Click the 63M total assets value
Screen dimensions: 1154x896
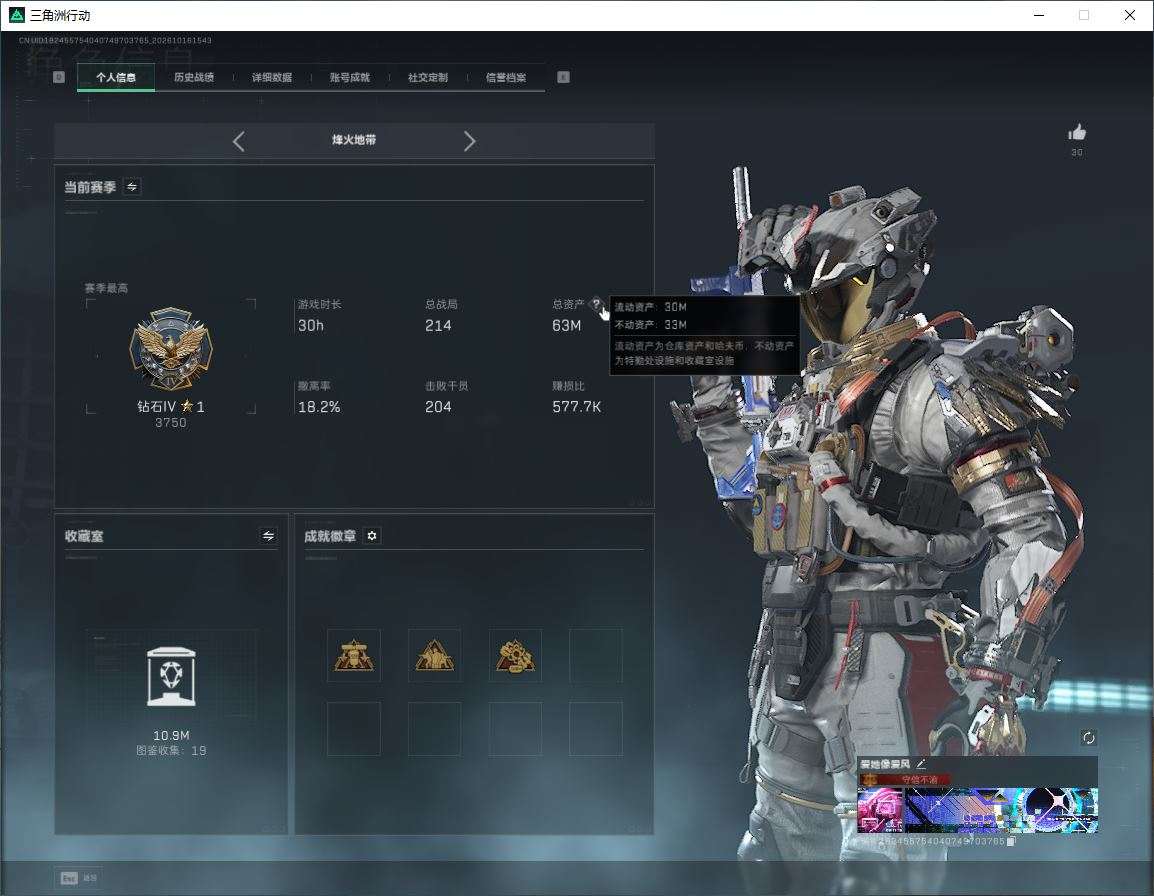(x=567, y=325)
